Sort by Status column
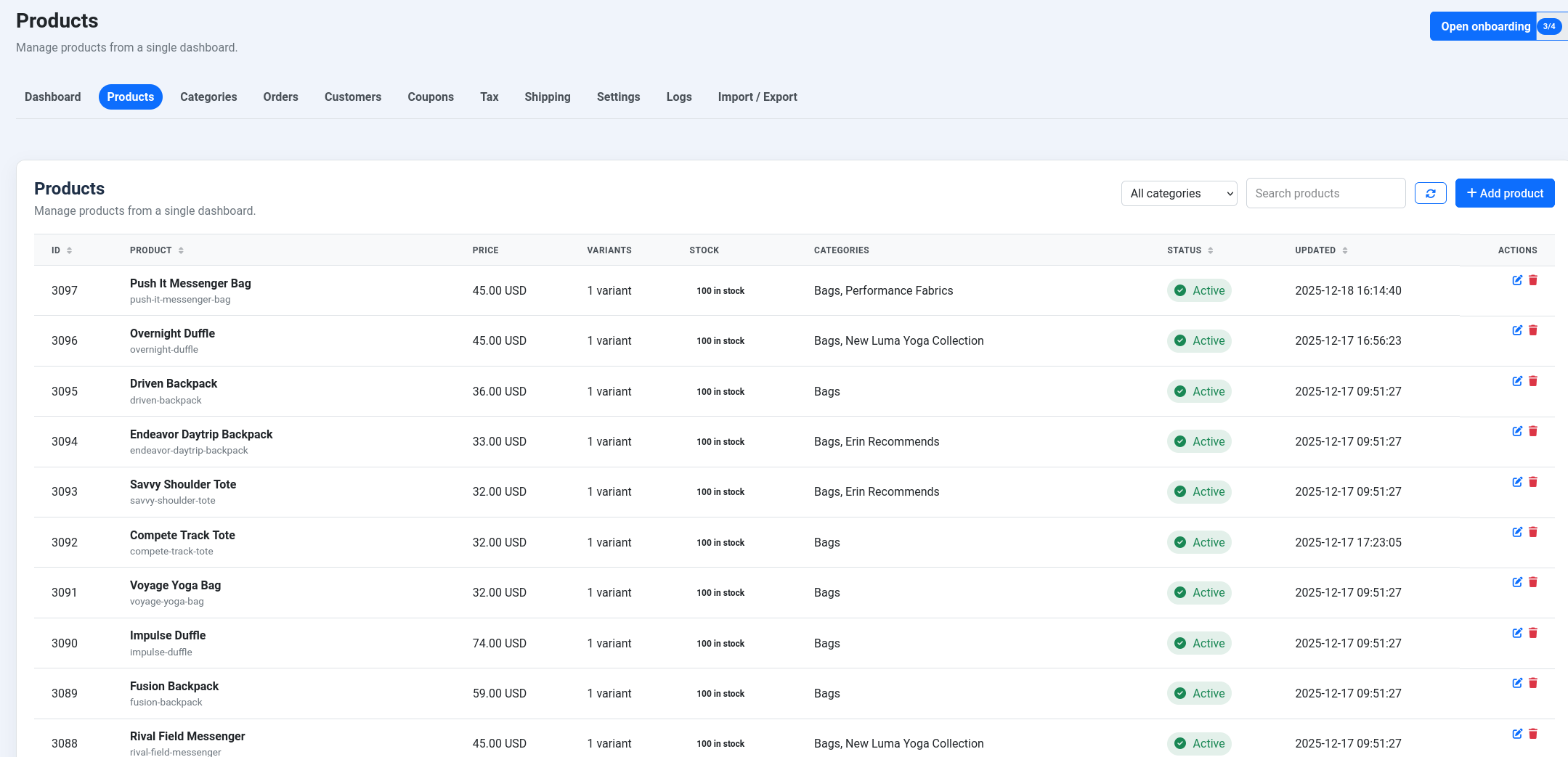The image size is (1568, 757). tap(1190, 250)
